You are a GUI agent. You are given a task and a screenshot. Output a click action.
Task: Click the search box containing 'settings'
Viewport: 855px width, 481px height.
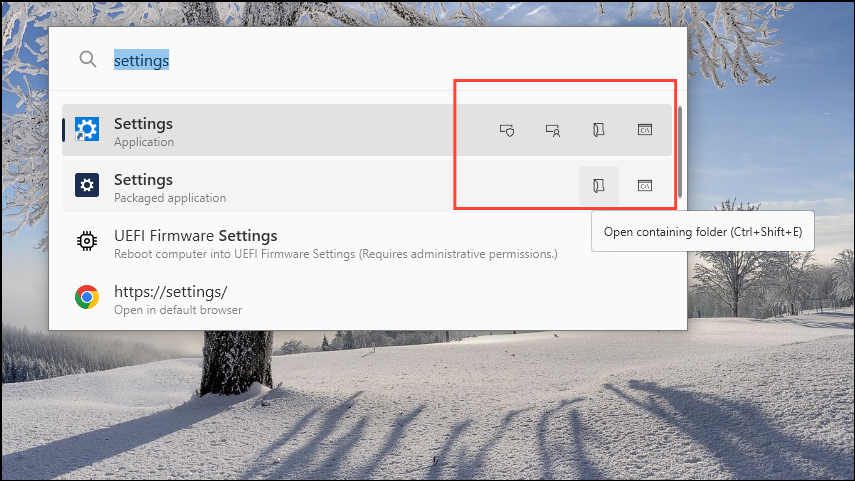[x=368, y=59]
